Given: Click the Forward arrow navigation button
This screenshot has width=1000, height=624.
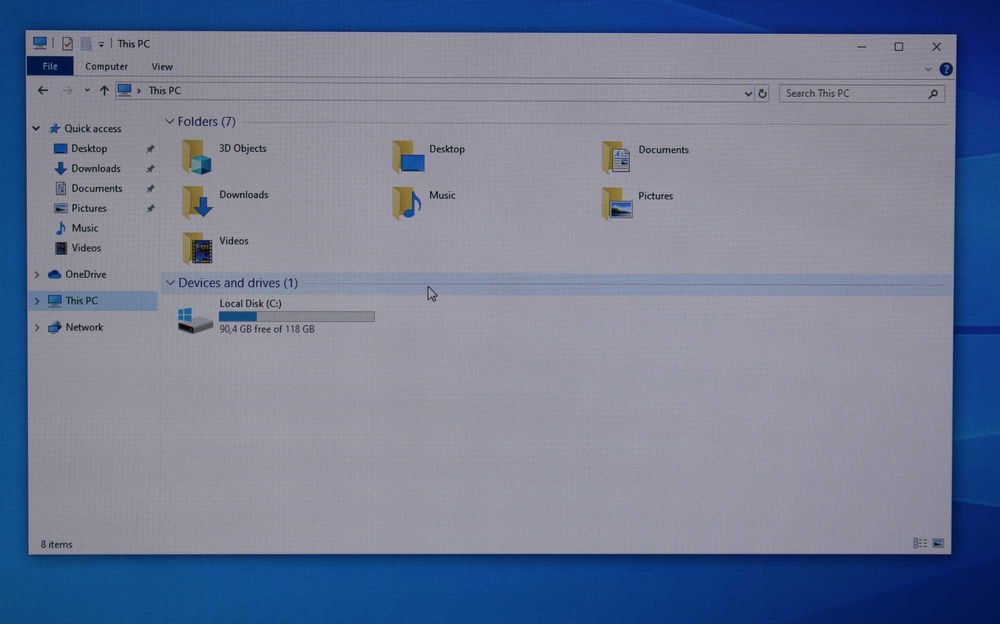Looking at the screenshot, I should [x=66, y=91].
